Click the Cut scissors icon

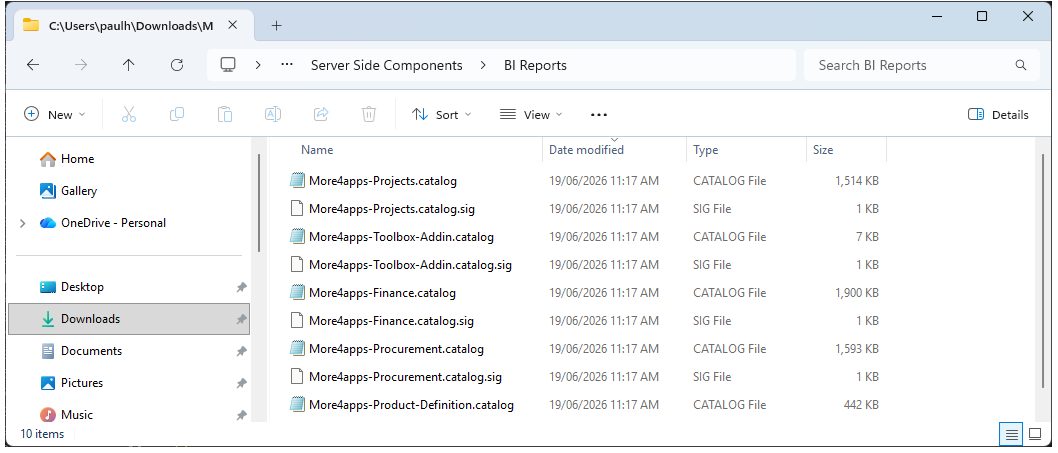coord(129,115)
